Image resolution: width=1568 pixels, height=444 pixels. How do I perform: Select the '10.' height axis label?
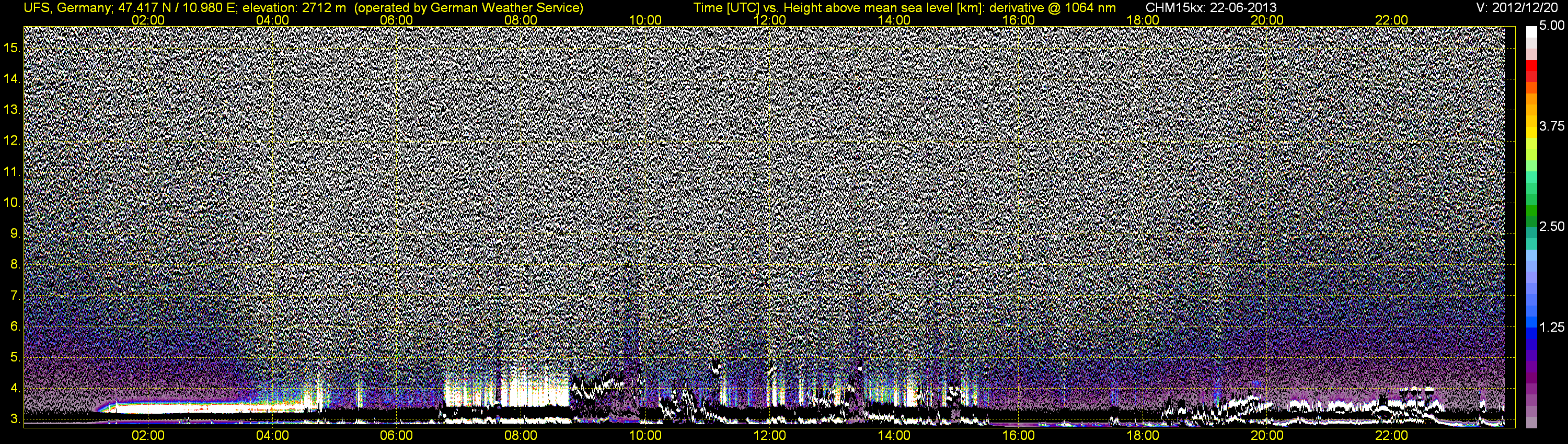click(x=12, y=202)
